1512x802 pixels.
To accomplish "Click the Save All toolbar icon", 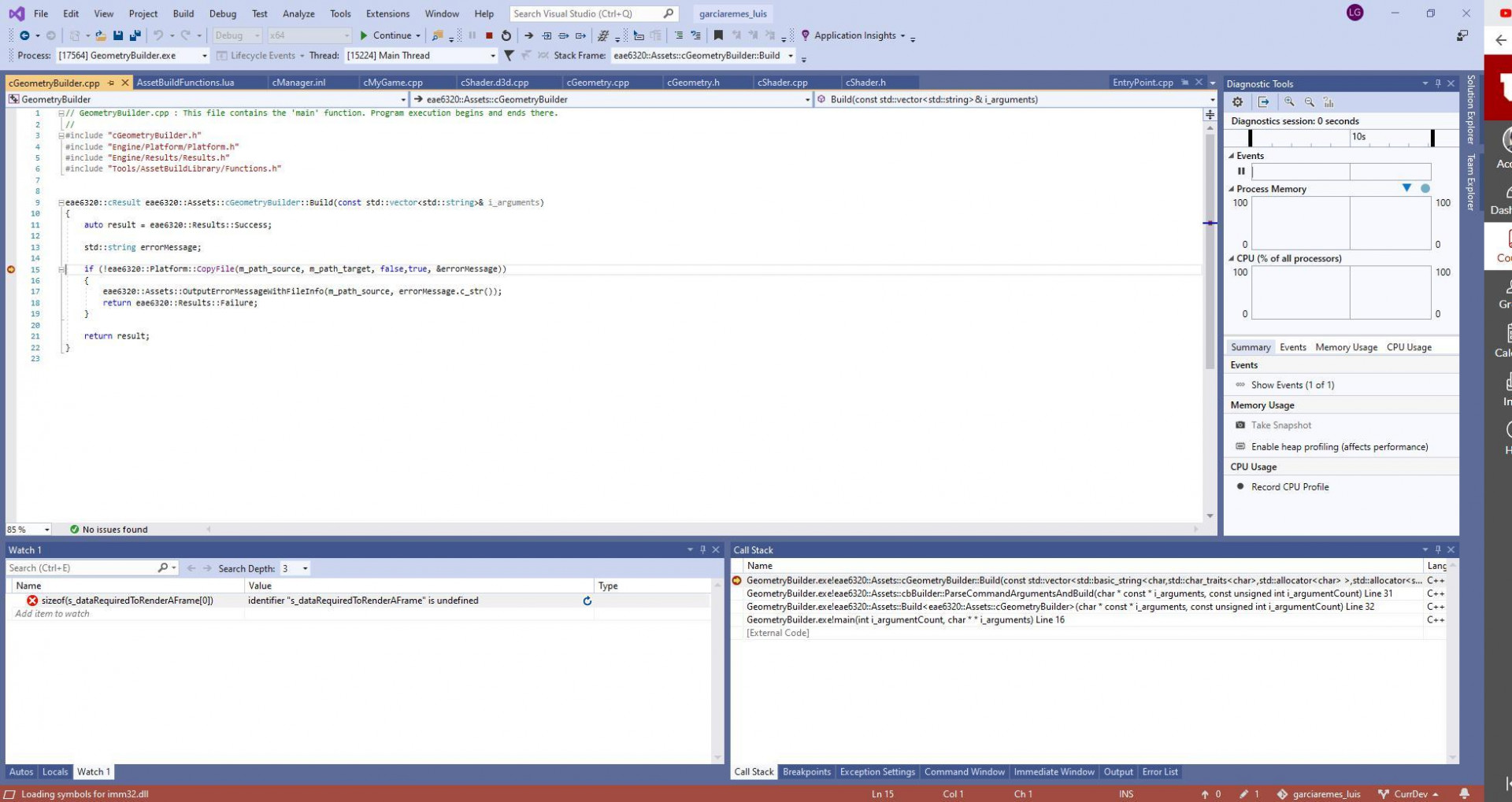I will (x=135, y=35).
